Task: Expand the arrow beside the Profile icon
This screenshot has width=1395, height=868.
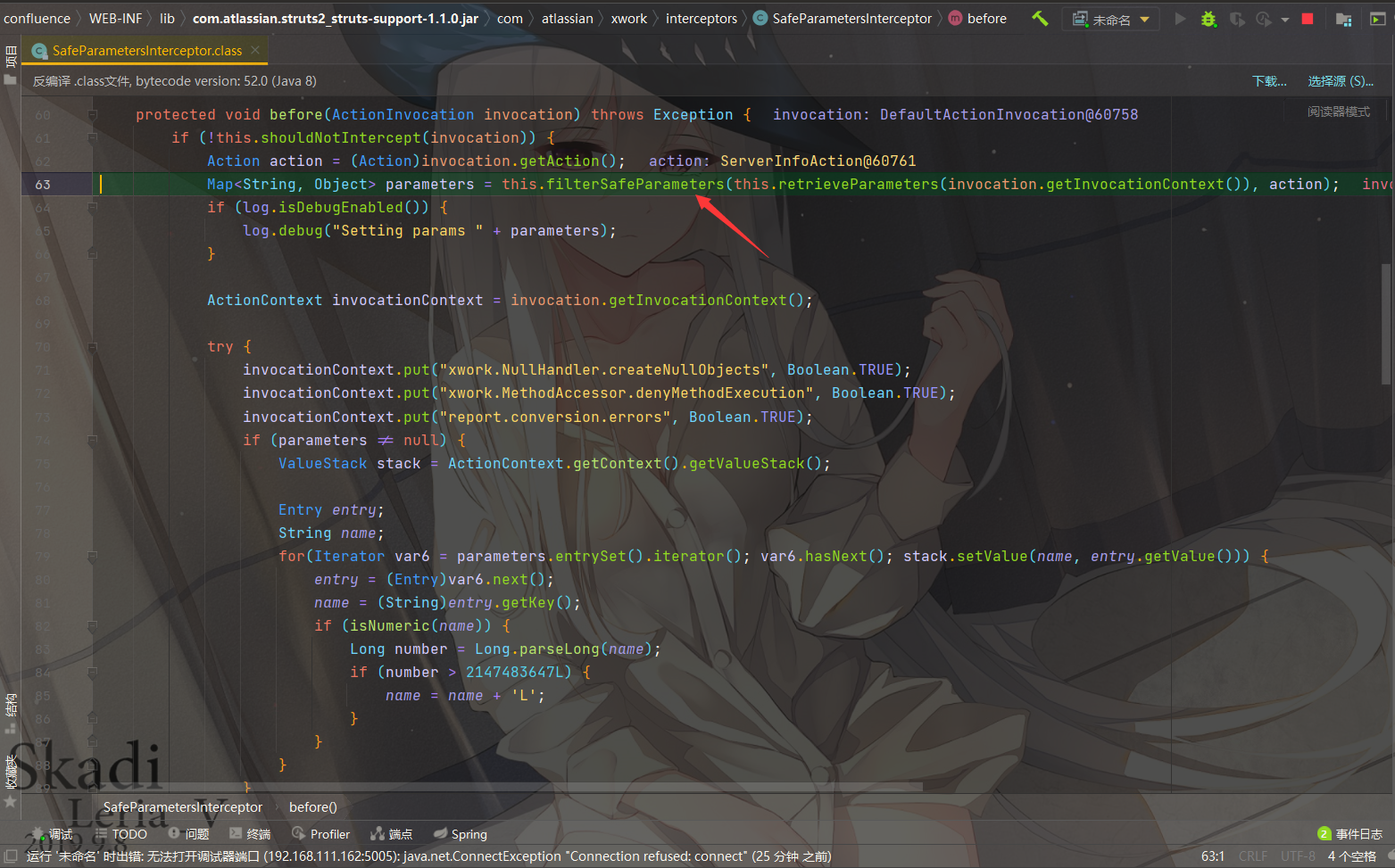Action: click(x=1284, y=20)
